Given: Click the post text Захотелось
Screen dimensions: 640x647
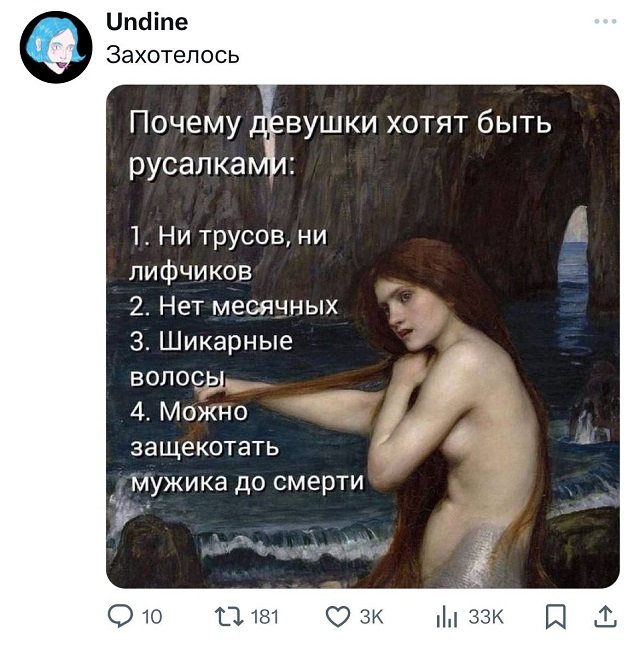Looking at the screenshot, I should (x=172, y=55).
